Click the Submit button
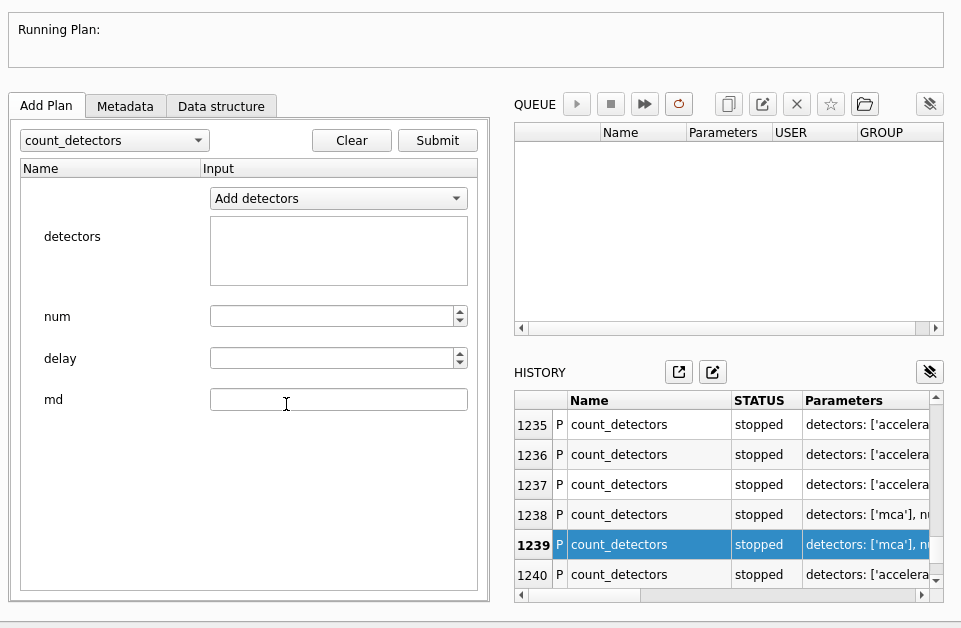 pos(438,140)
